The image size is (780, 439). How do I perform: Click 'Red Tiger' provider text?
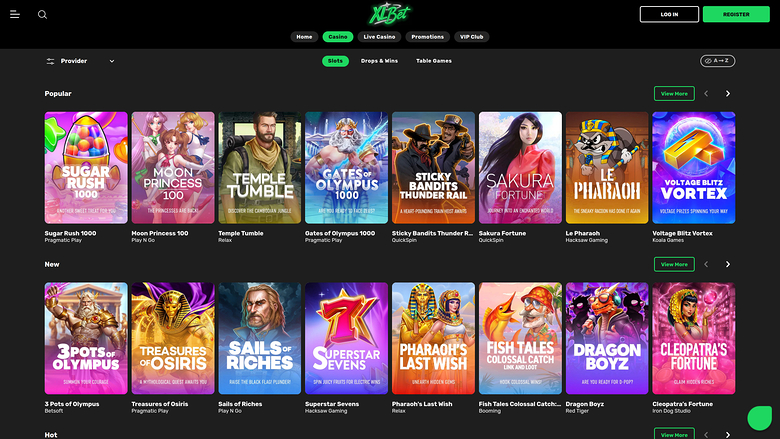[577, 411]
